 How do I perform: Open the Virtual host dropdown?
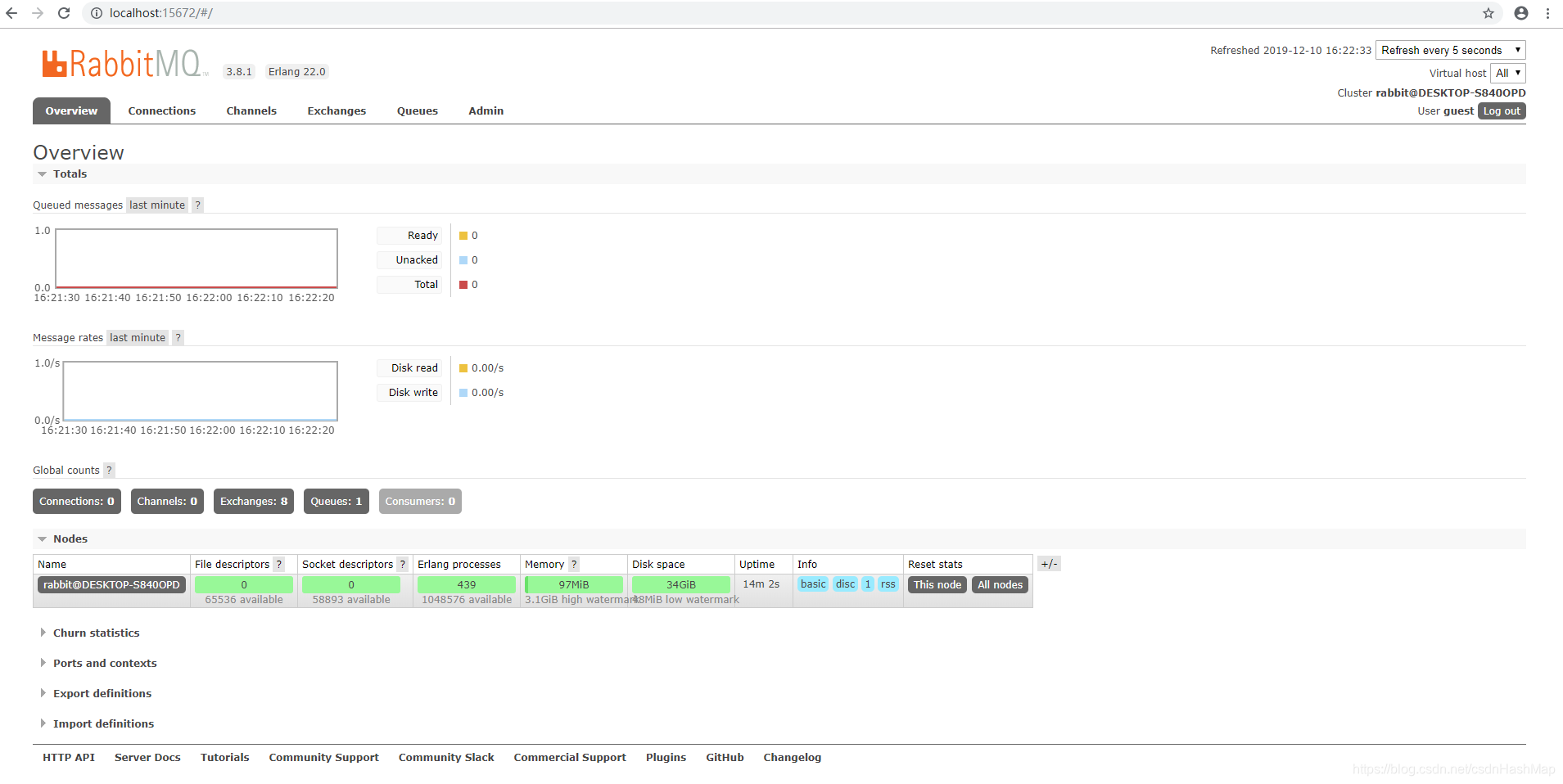[x=1507, y=73]
